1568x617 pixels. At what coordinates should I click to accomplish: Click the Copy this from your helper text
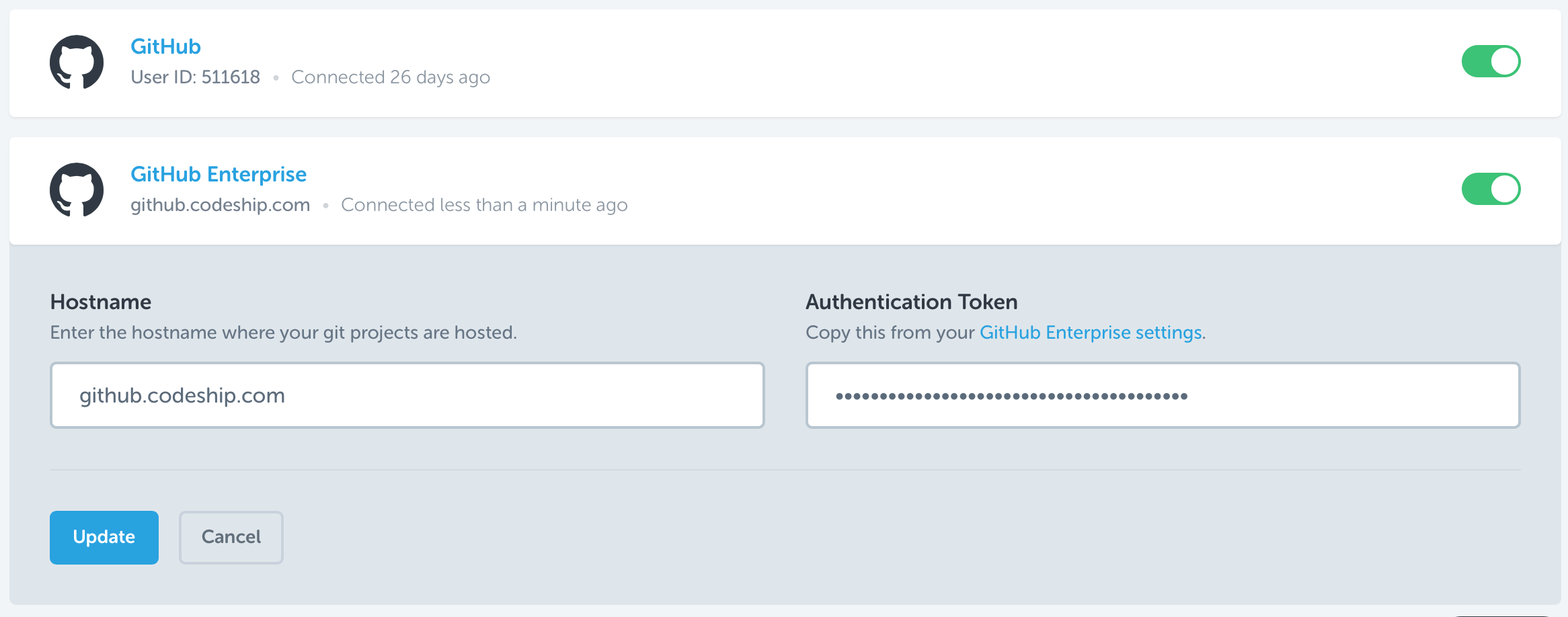(x=890, y=333)
